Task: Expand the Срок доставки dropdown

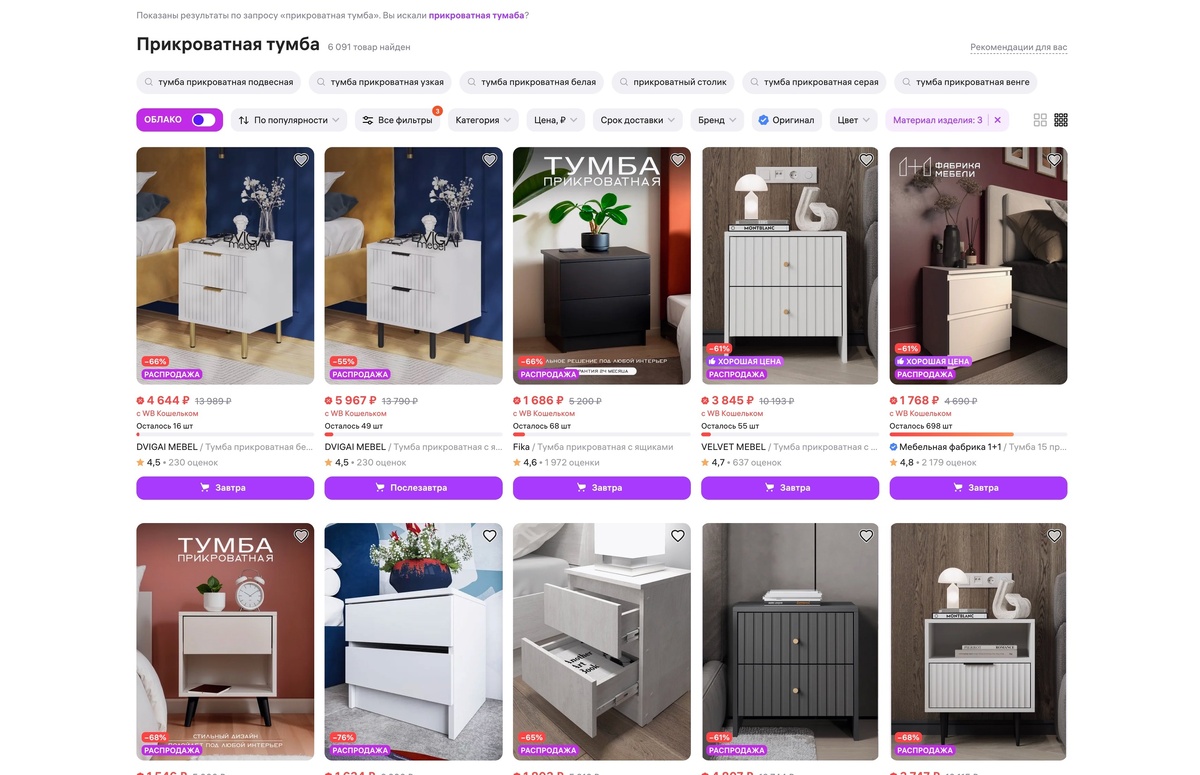Action: [x=638, y=120]
